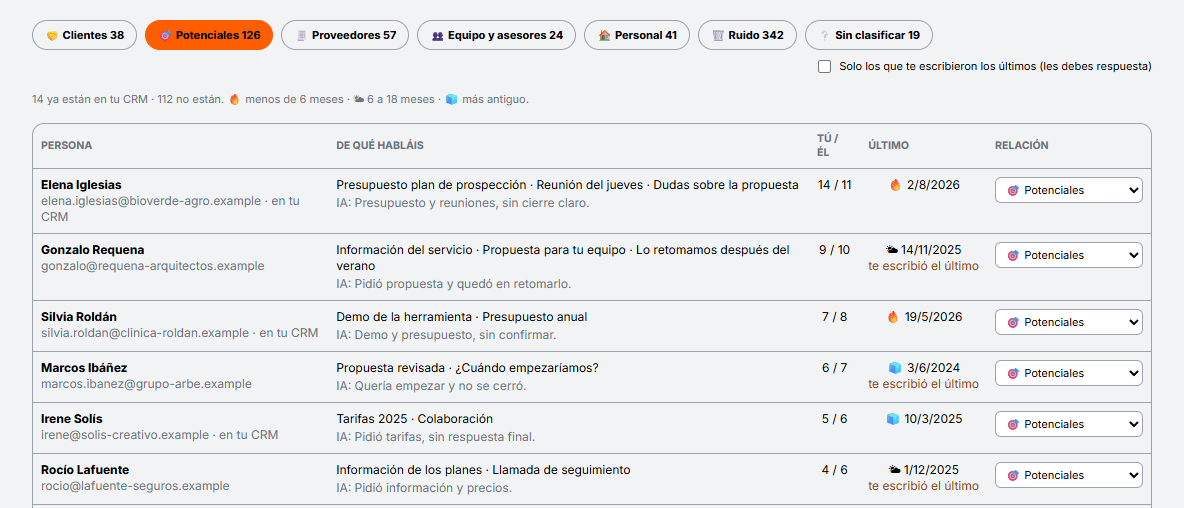Click the ÚLTIMO column header
Image resolution: width=1184 pixels, height=508 pixels.
tap(889, 146)
